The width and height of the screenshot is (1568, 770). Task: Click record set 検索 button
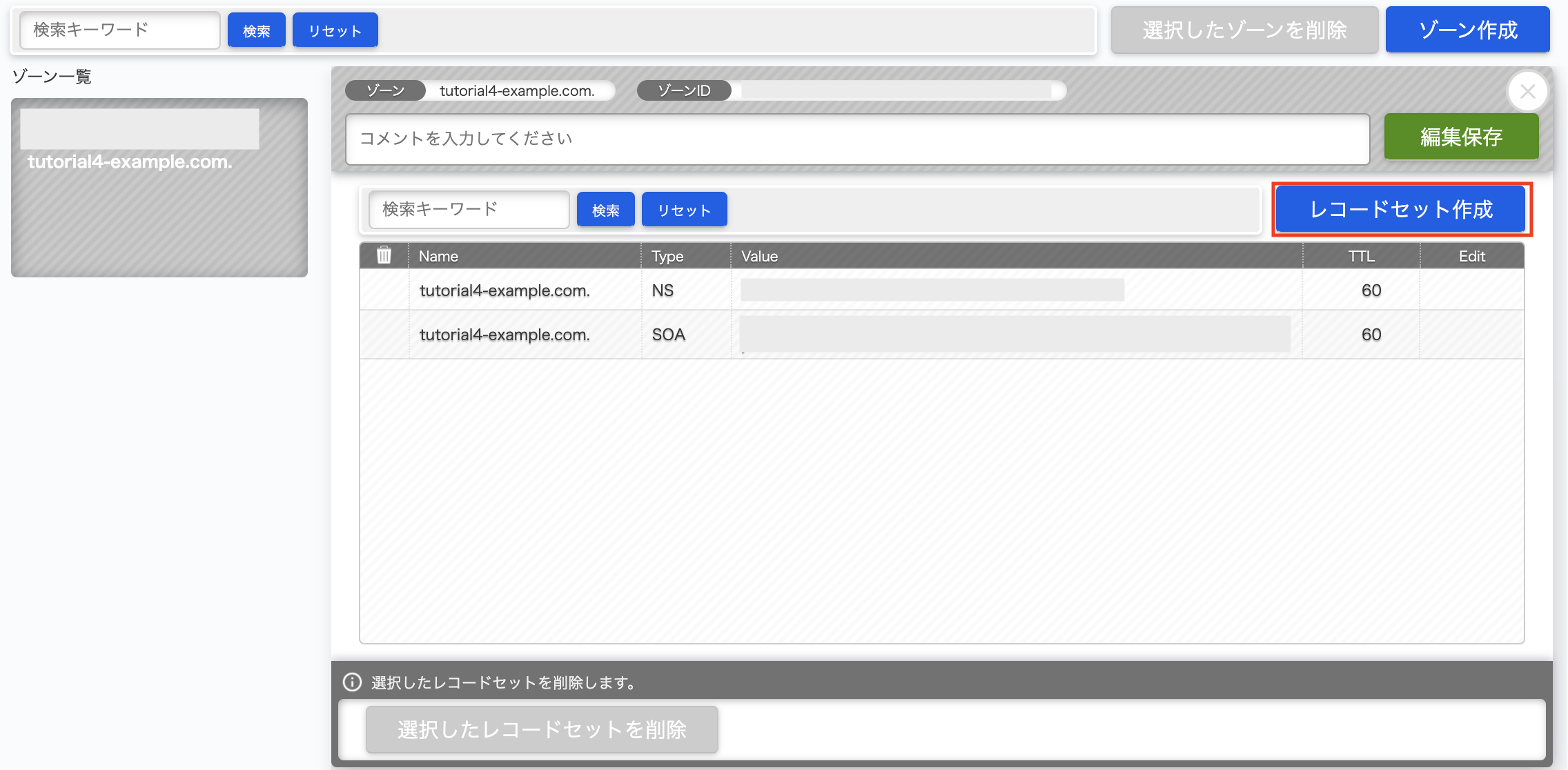[x=605, y=210]
